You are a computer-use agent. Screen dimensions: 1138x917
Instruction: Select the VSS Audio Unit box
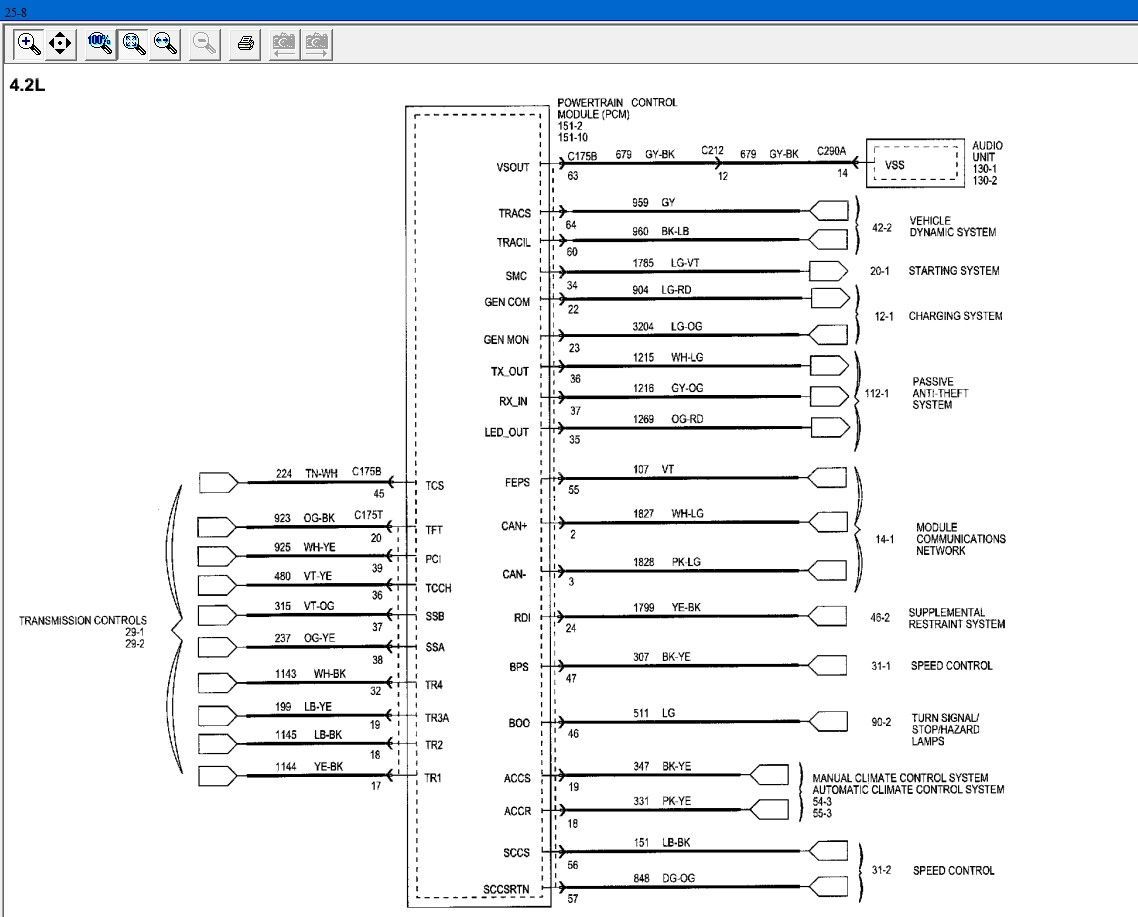pyautogui.click(x=915, y=163)
